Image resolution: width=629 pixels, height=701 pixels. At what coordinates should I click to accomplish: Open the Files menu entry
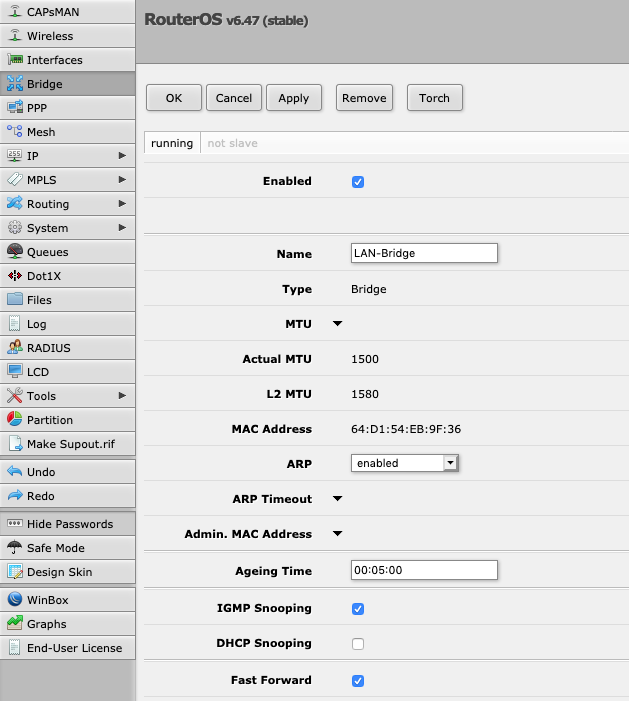68,300
